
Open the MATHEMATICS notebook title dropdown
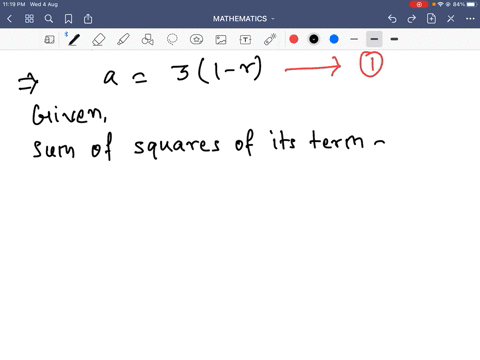coord(244,19)
